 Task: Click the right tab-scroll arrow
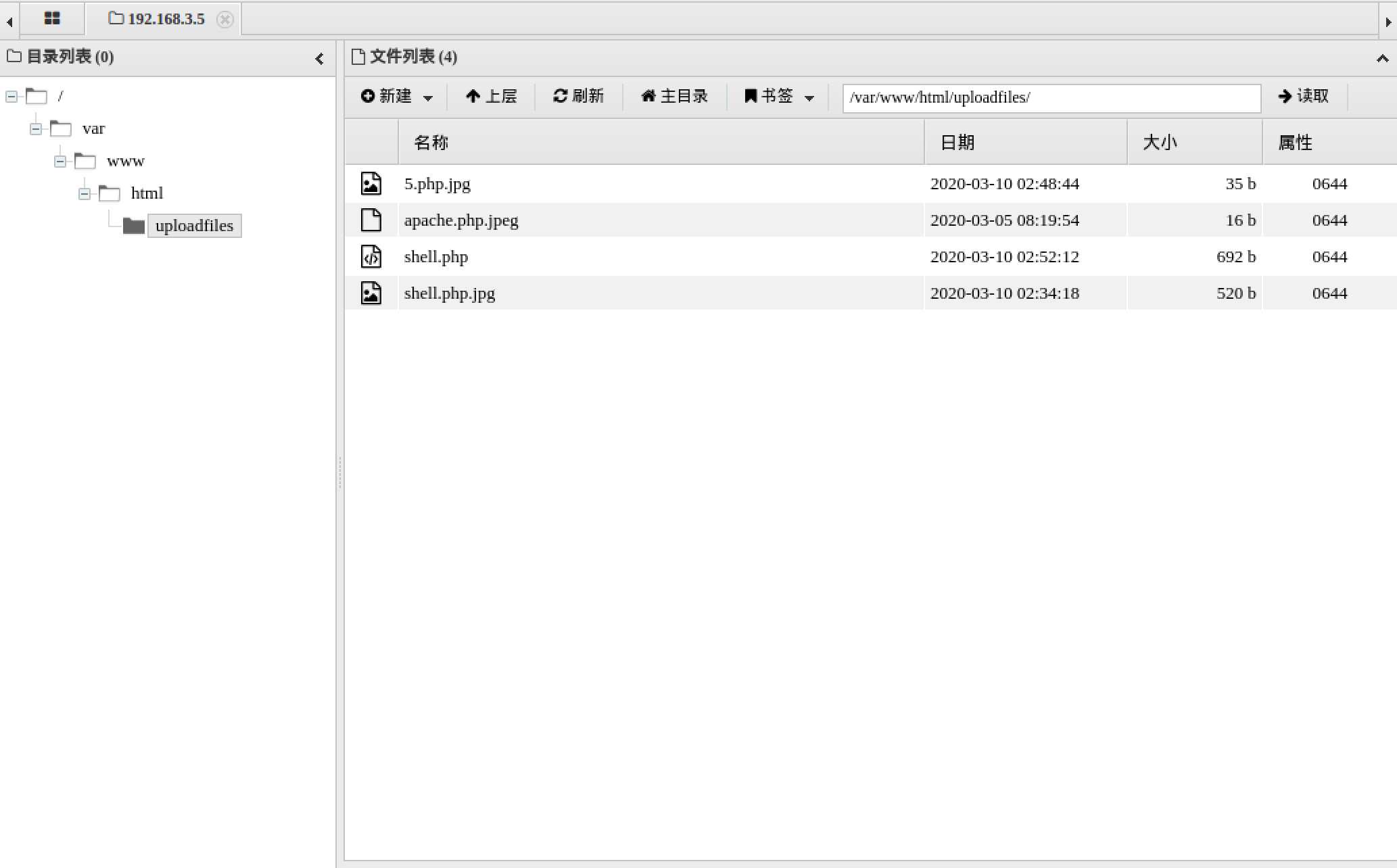1388,22
